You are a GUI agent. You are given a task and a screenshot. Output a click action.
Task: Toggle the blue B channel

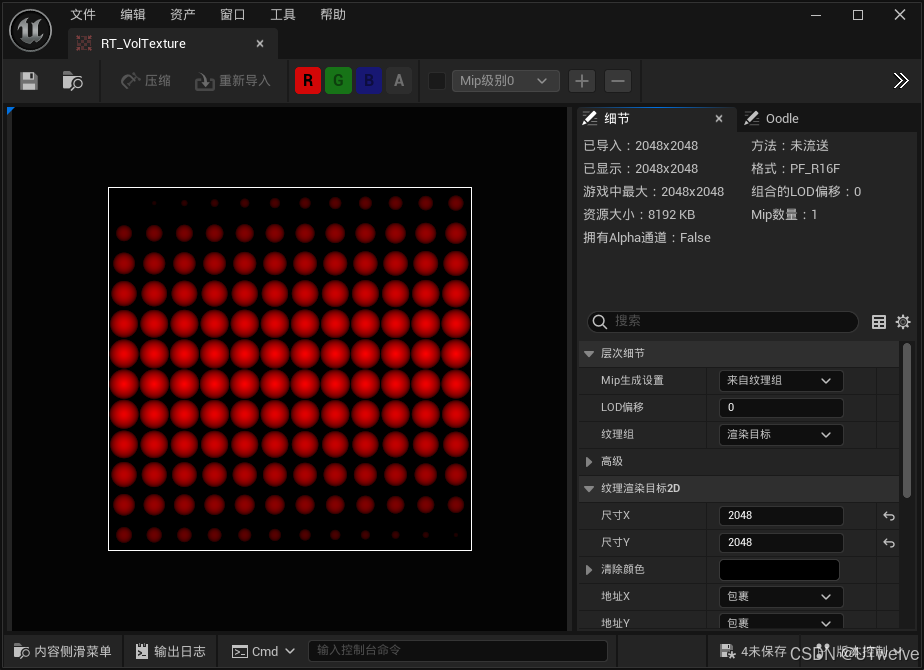coord(369,81)
